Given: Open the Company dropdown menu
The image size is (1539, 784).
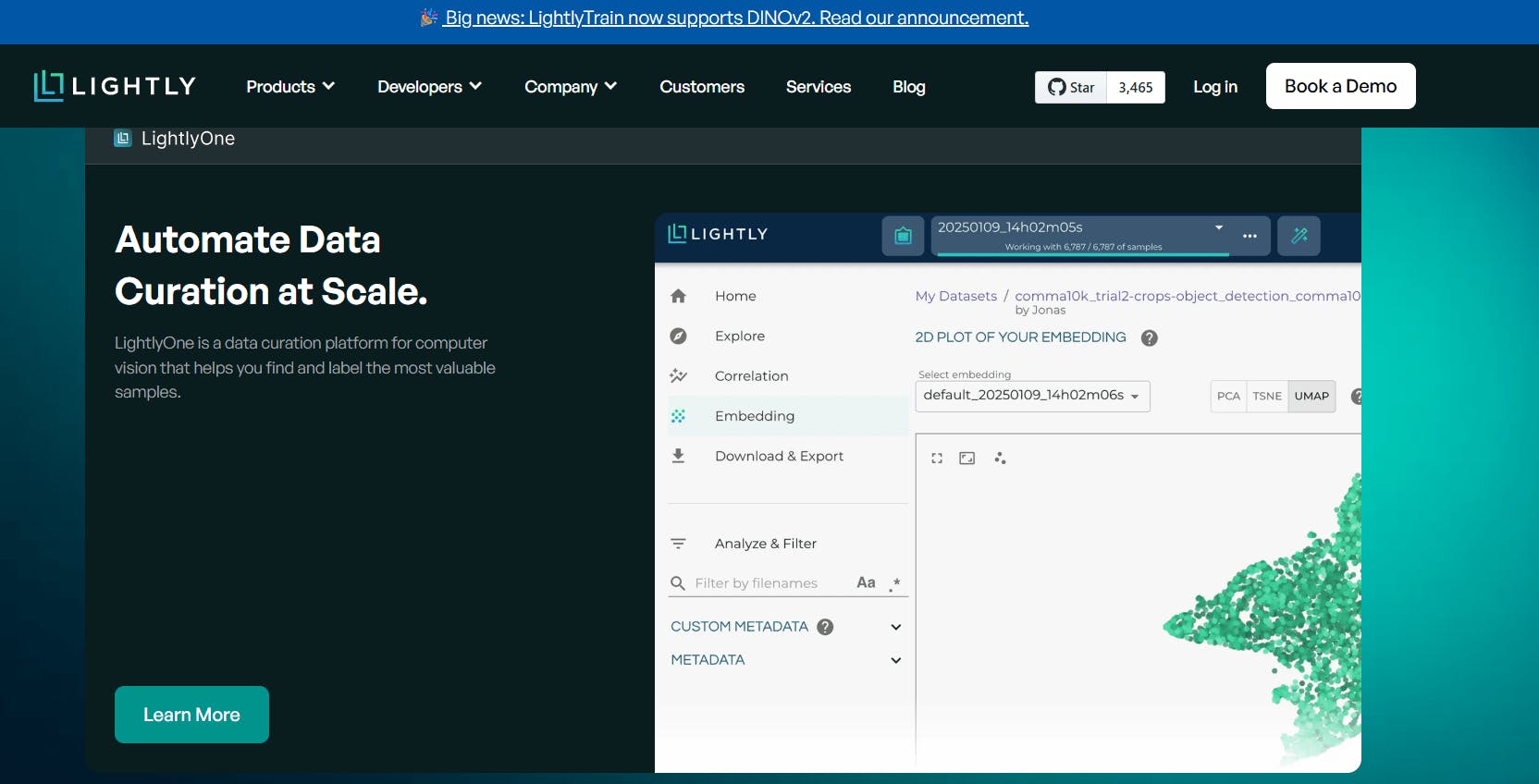Looking at the screenshot, I should (571, 86).
